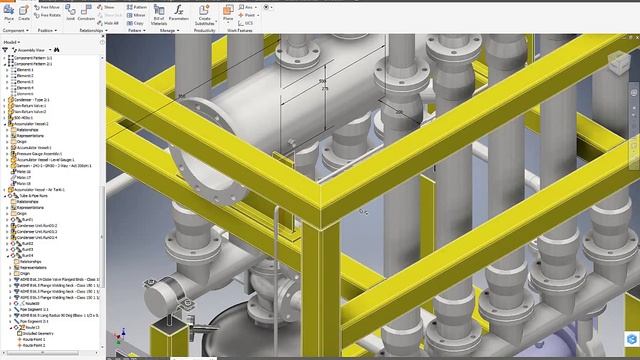Click the work Point tool
640x360 pixels.
pyautogui.click(x=247, y=15)
